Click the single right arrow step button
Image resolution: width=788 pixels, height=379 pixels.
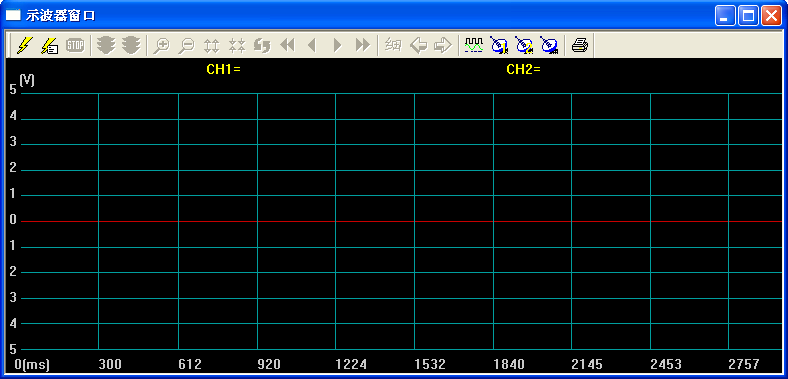tap(337, 46)
